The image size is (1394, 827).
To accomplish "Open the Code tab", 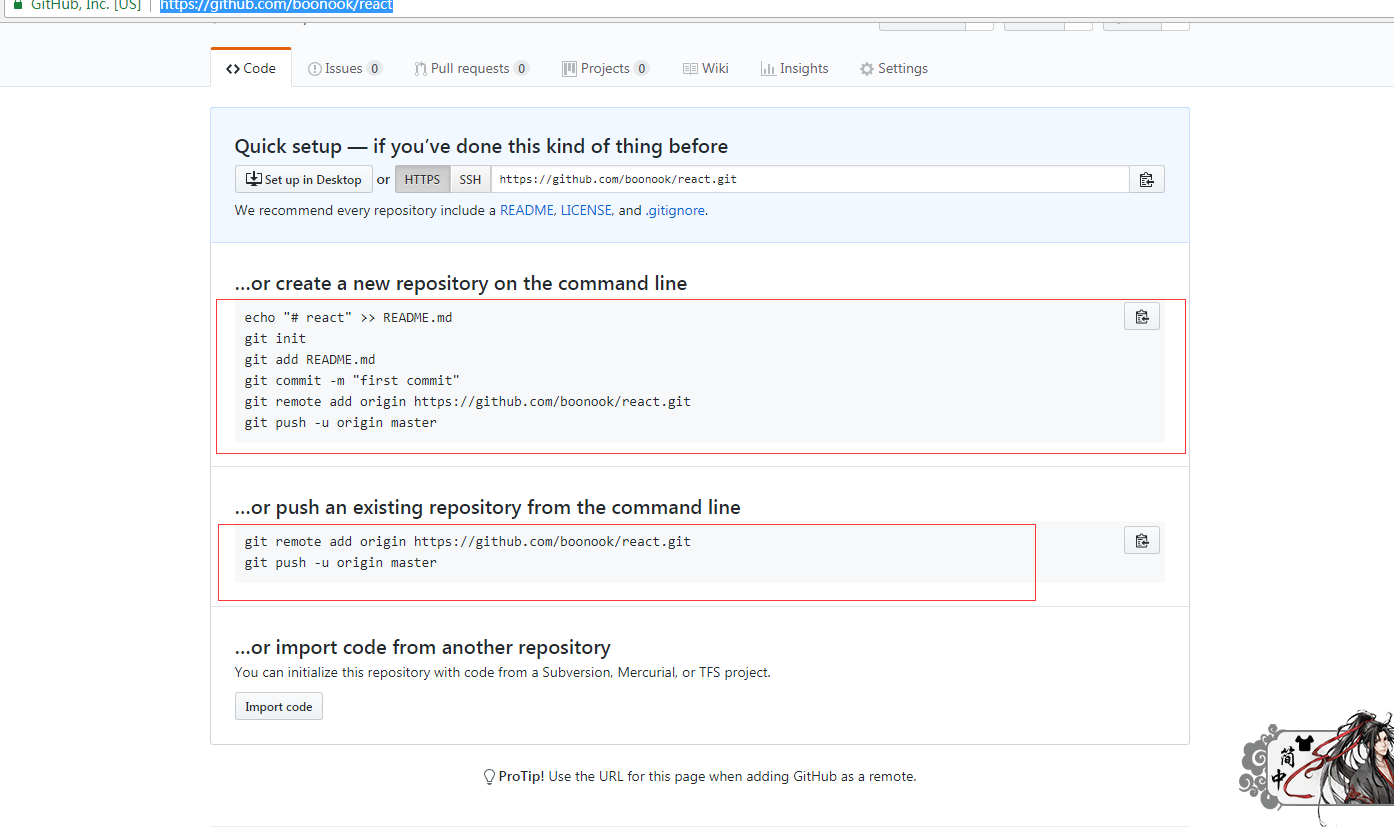I will (251, 69).
